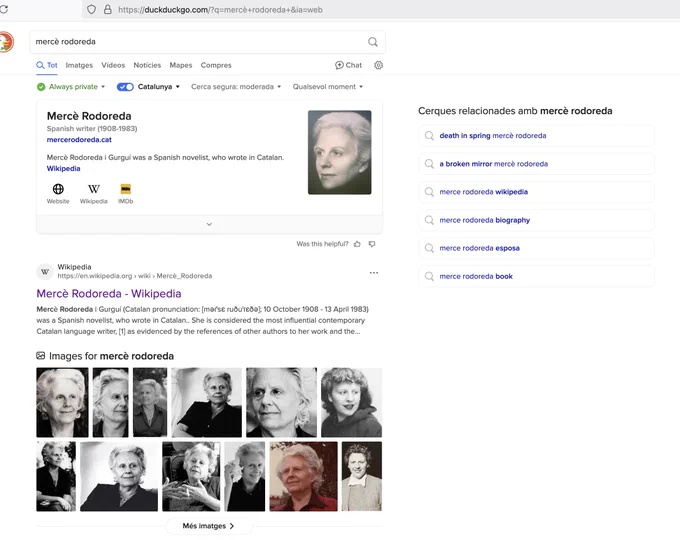Open Cerca segura: moderada dropdown
The height and width of the screenshot is (540, 680).
[236, 87]
